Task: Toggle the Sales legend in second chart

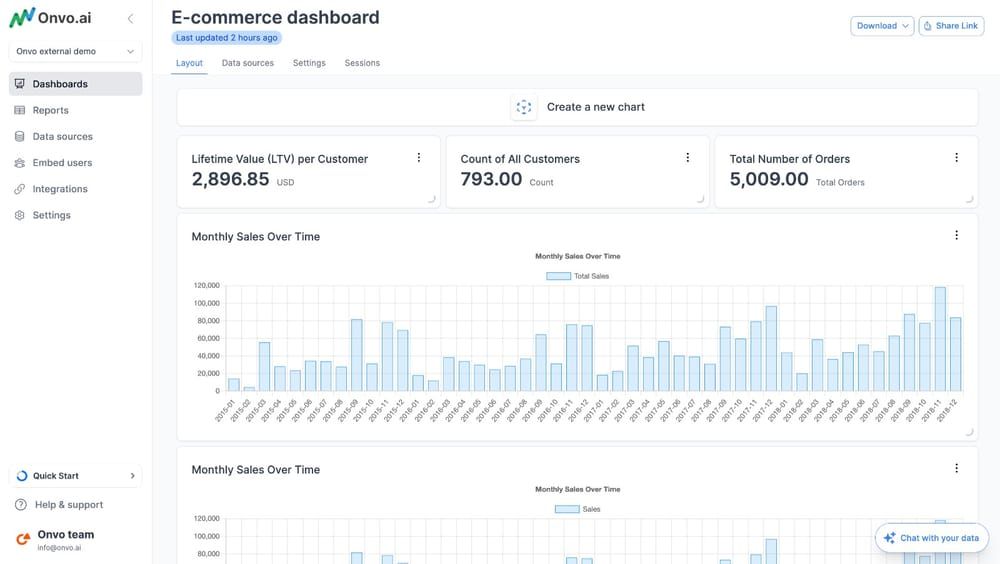Action: [x=577, y=509]
